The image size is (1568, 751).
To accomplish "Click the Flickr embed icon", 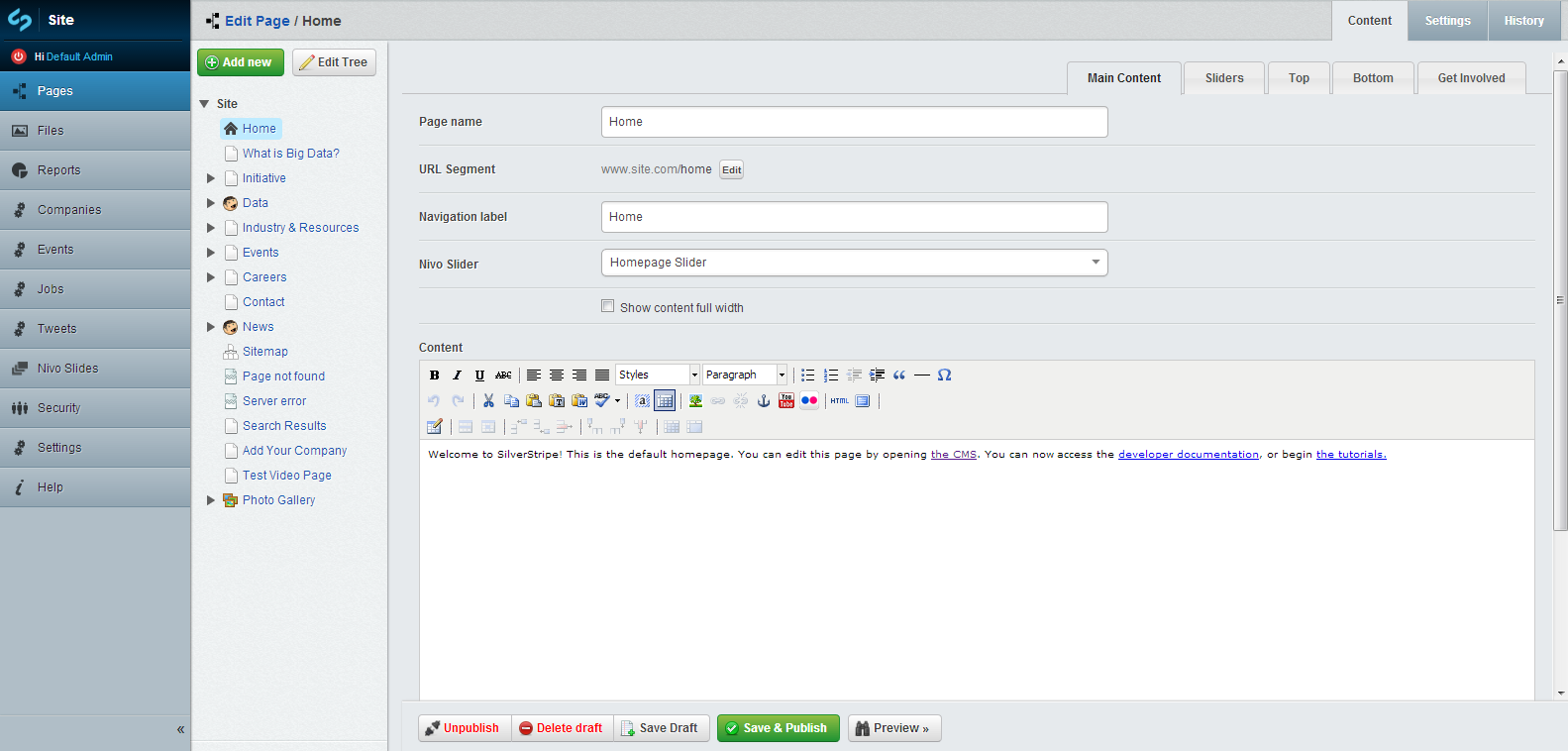I will (x=809, y=401).
